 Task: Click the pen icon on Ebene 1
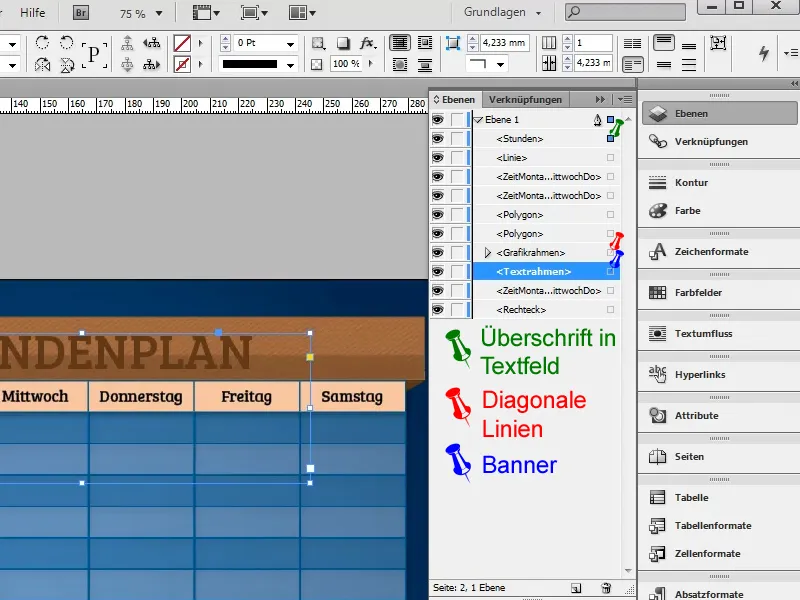click(x=597, y=120)
